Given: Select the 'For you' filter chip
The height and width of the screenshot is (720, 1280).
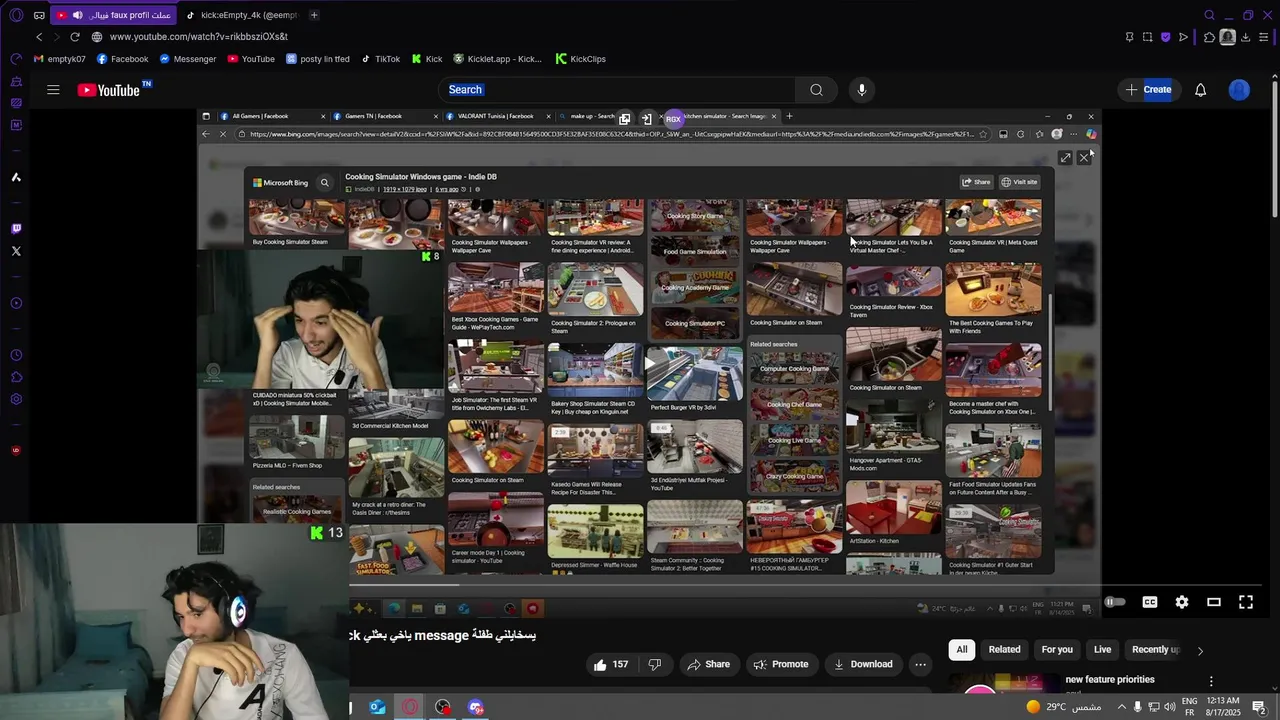Looking at the screenshot, I should click(x=1057, y=650).
